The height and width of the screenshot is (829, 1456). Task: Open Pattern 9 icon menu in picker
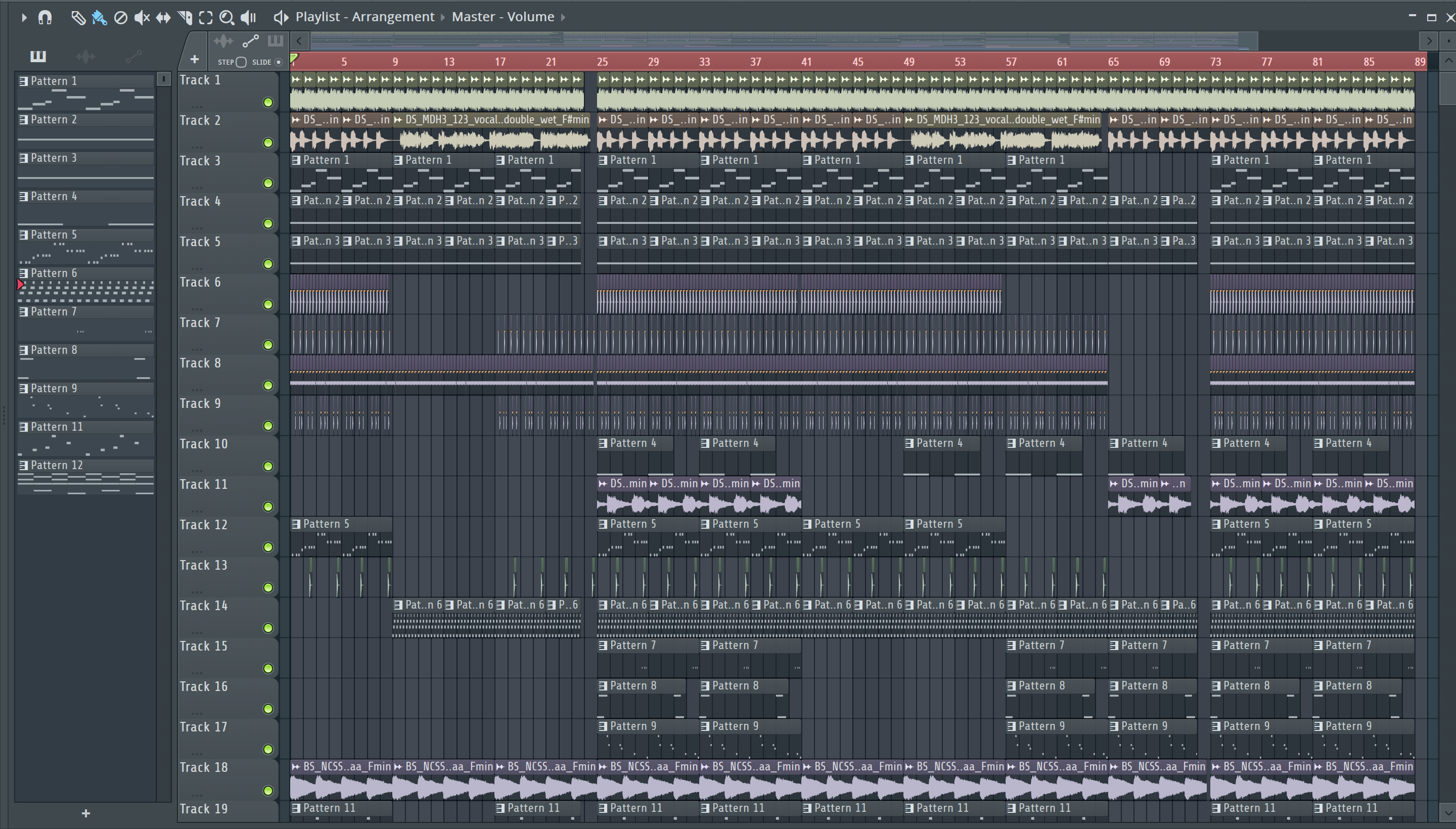coord(23,388)
